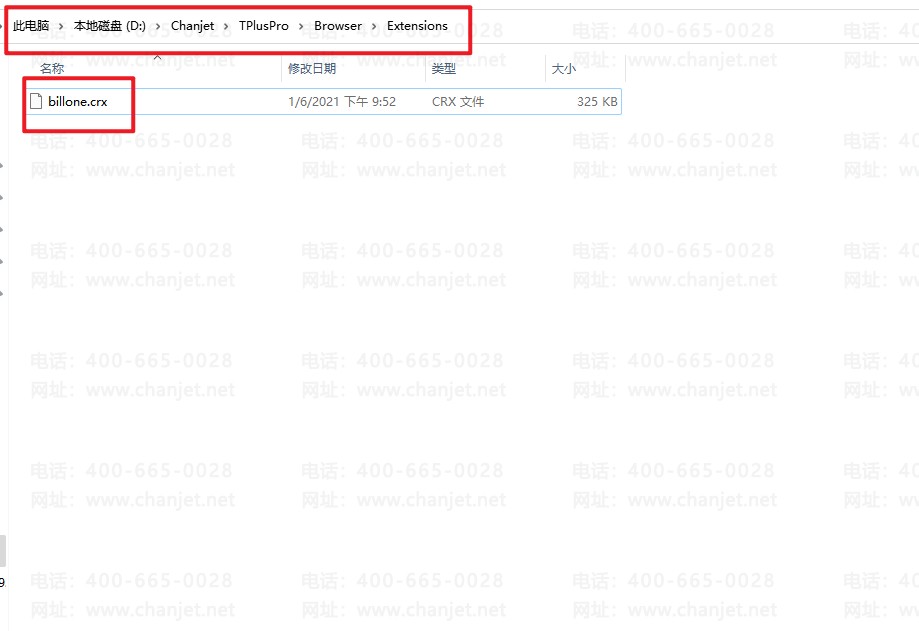
Task: Open the chevron between Browser and Extensions
Action: coord(374,26)
